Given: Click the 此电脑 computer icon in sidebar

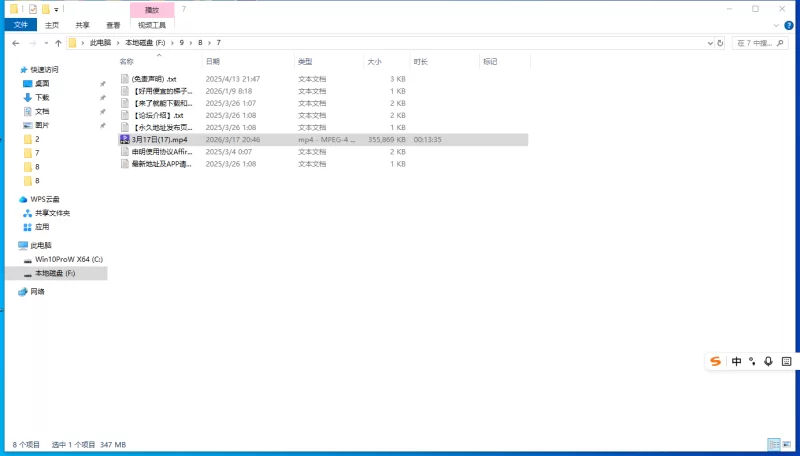Looking at the screenshot, I should click(x=23, y=245).
